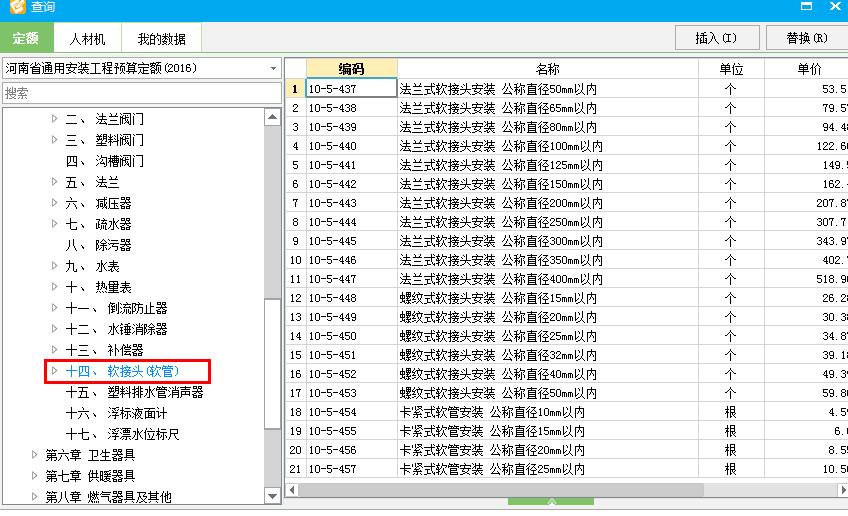Image resolution: width=848 pixels, height=516 pixels.
Task: Expand the 二、法兰阀门 tree node
Action: coord(54,118)
